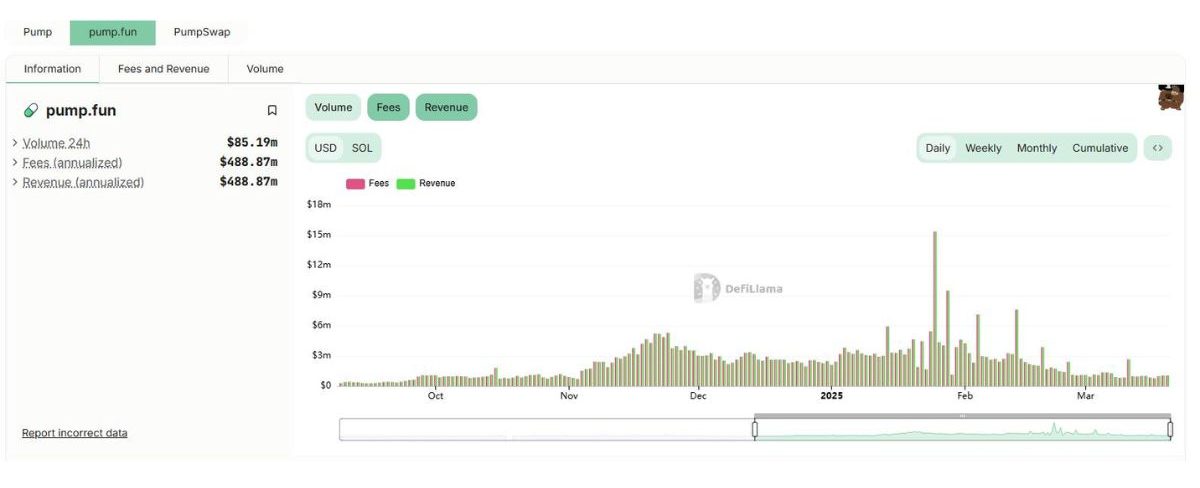Click the pump.fun heading text

pyautogui.click(x=81, y=111)
